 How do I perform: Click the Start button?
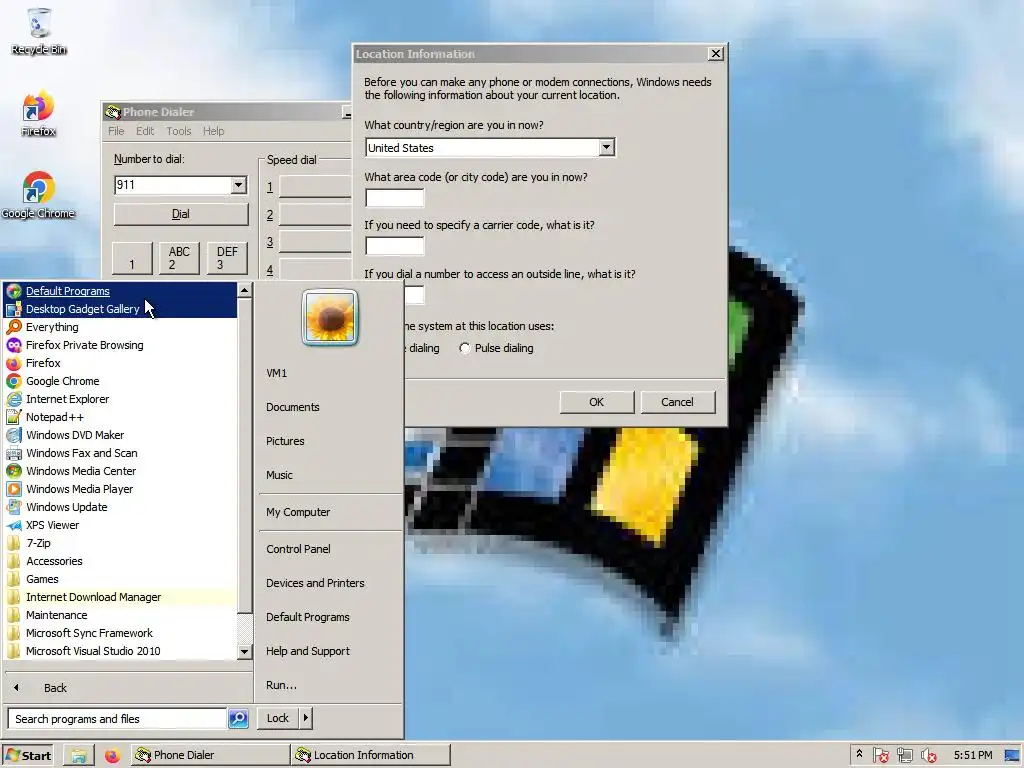pyautogui.click(x=28, y=756)
